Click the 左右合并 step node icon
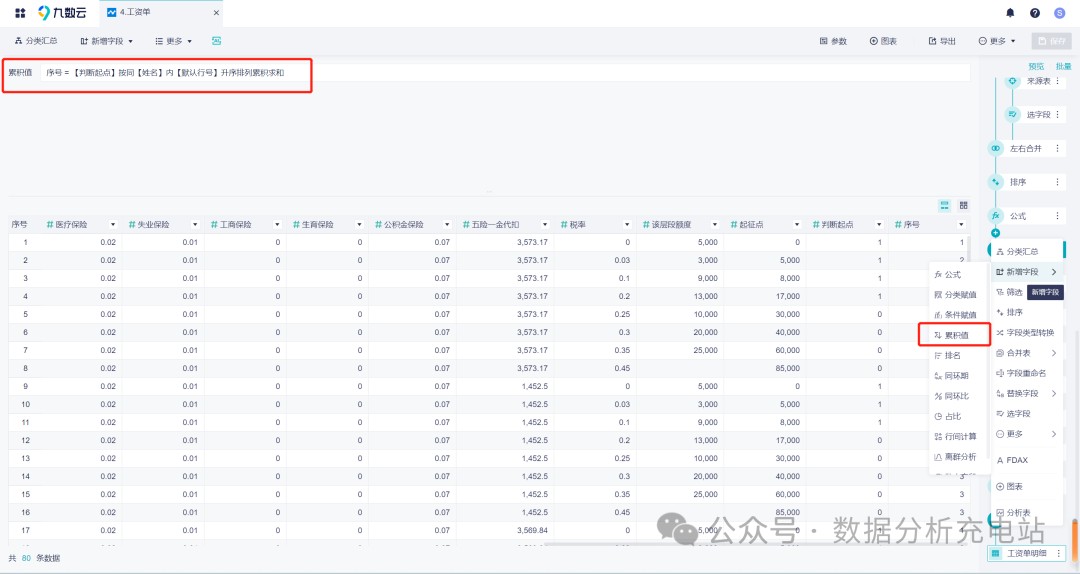 995,148
